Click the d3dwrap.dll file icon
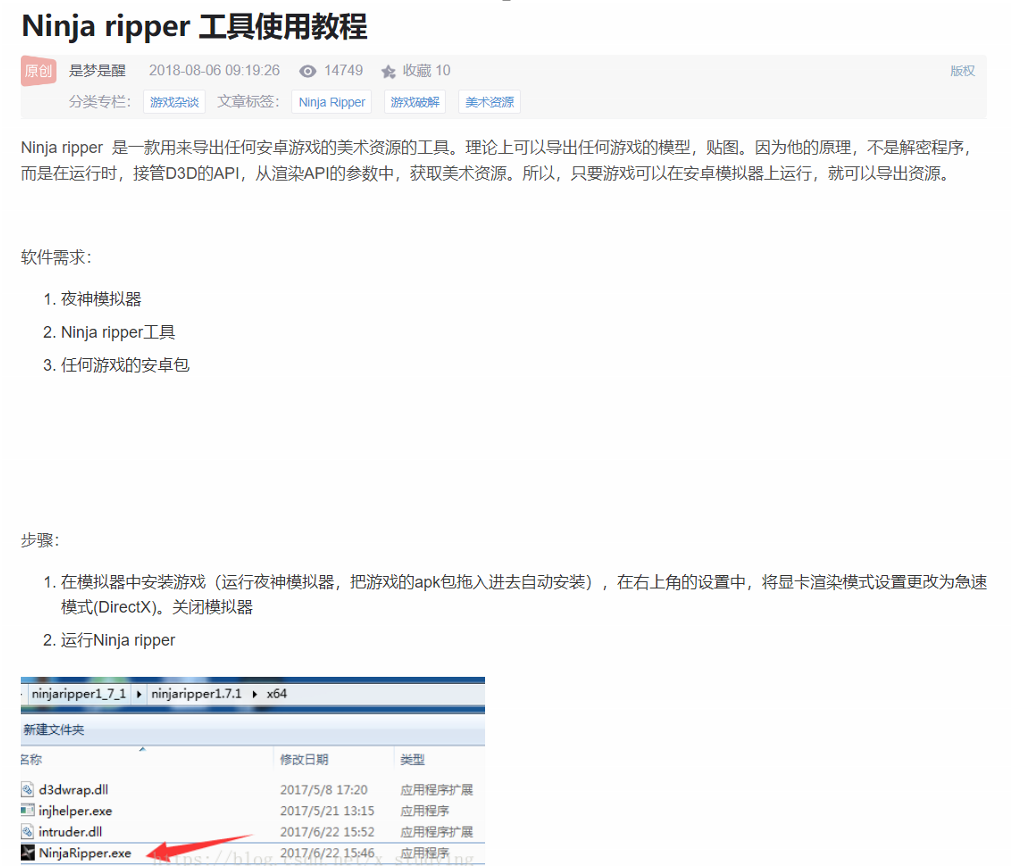1013x868 pixels. pyautogui.click(x=27, y=789)
